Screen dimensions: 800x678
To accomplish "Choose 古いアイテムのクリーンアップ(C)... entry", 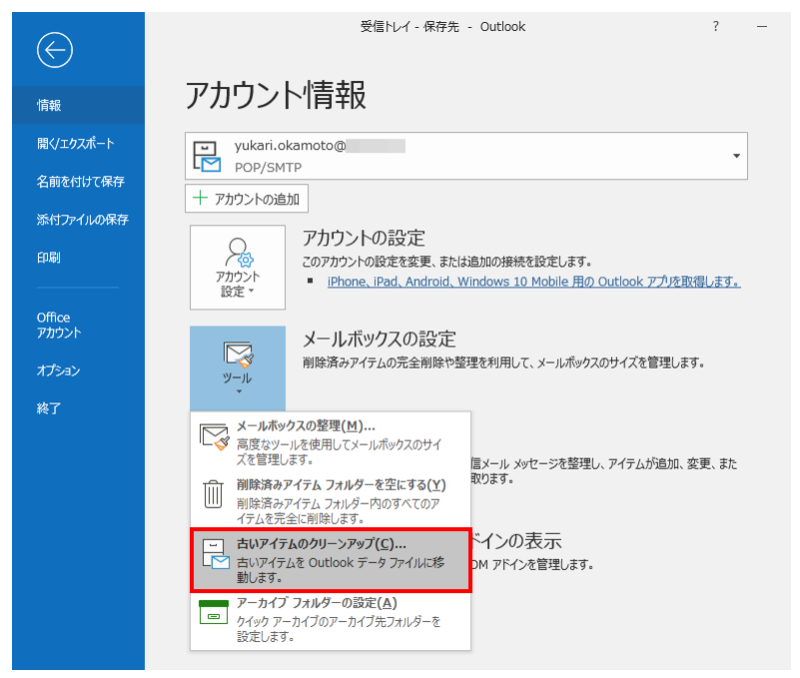I will [331, 560].
